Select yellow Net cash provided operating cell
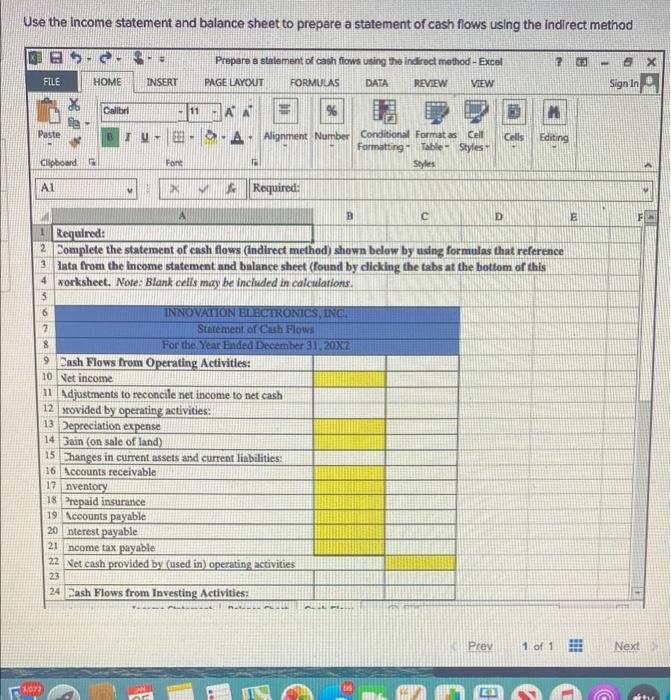Image resolution: width=671 pixels, height=700 pixels. pos(420,562)
